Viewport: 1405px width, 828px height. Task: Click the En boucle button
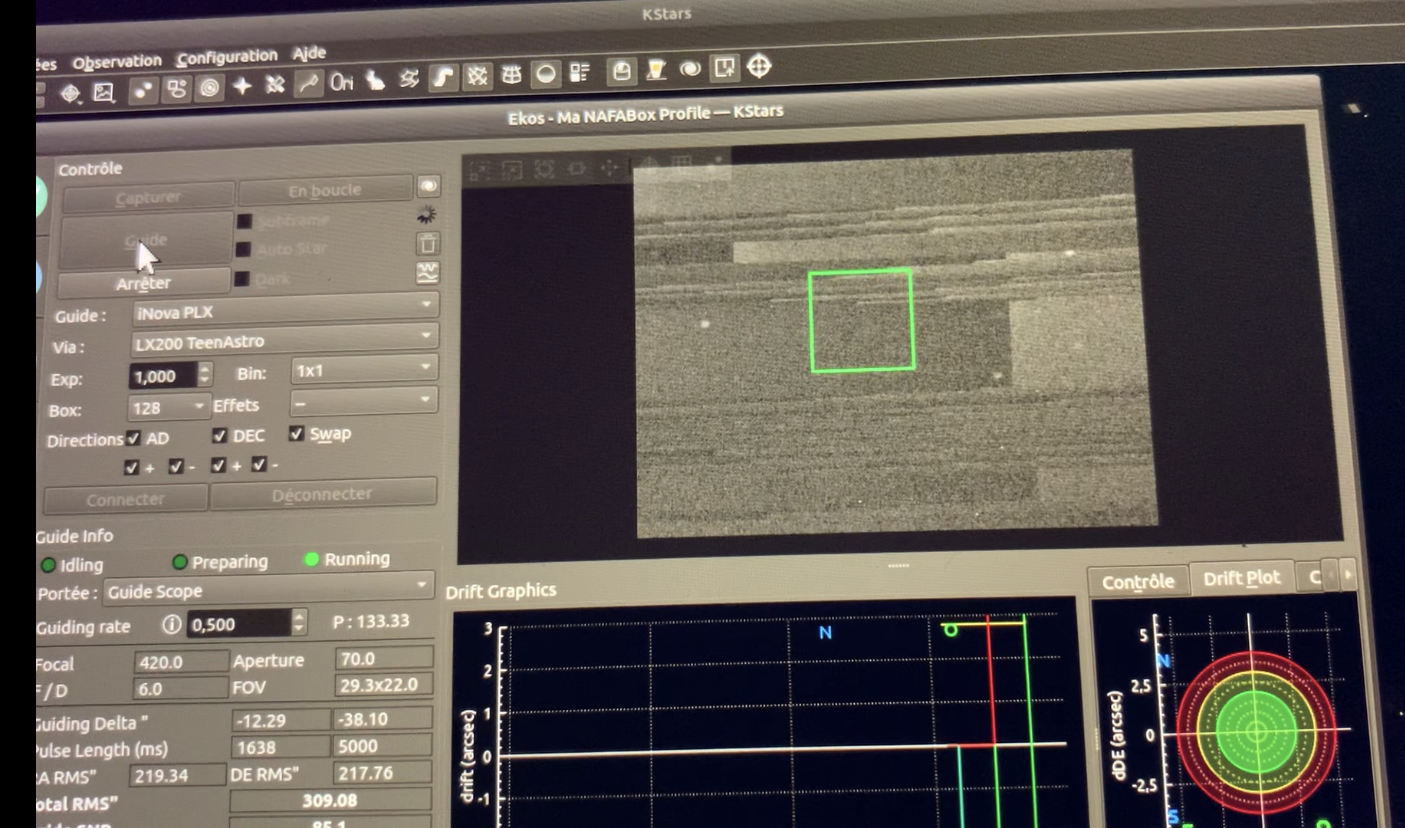click(325, 190)
